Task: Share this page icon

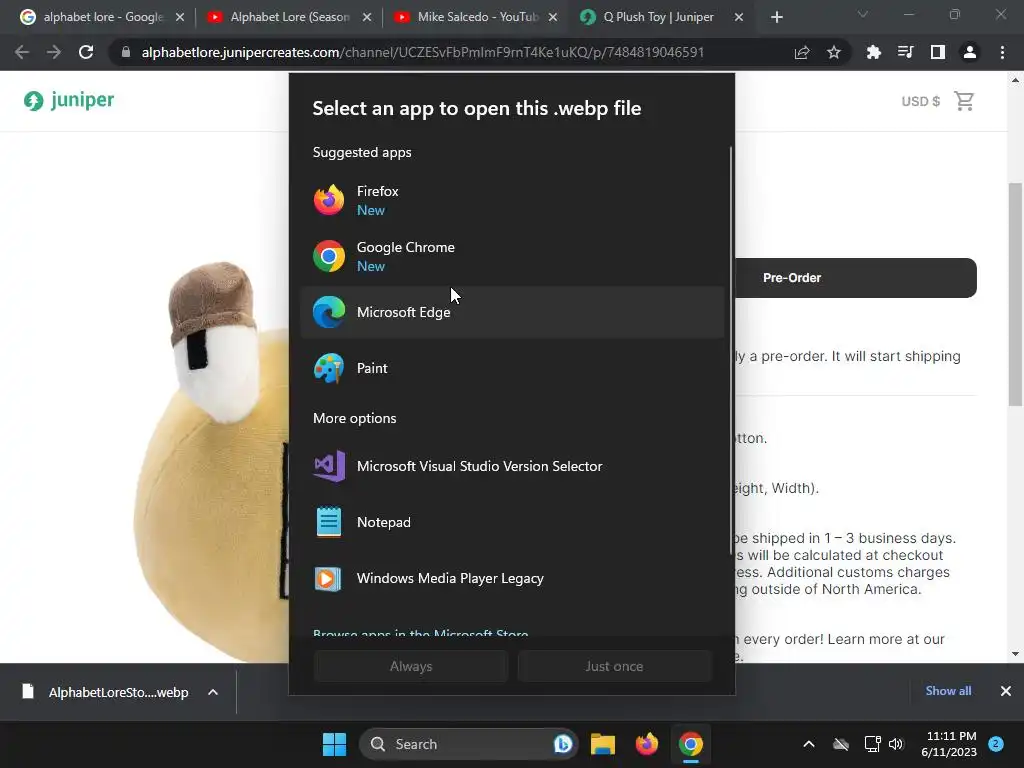Action: point(802,52)
